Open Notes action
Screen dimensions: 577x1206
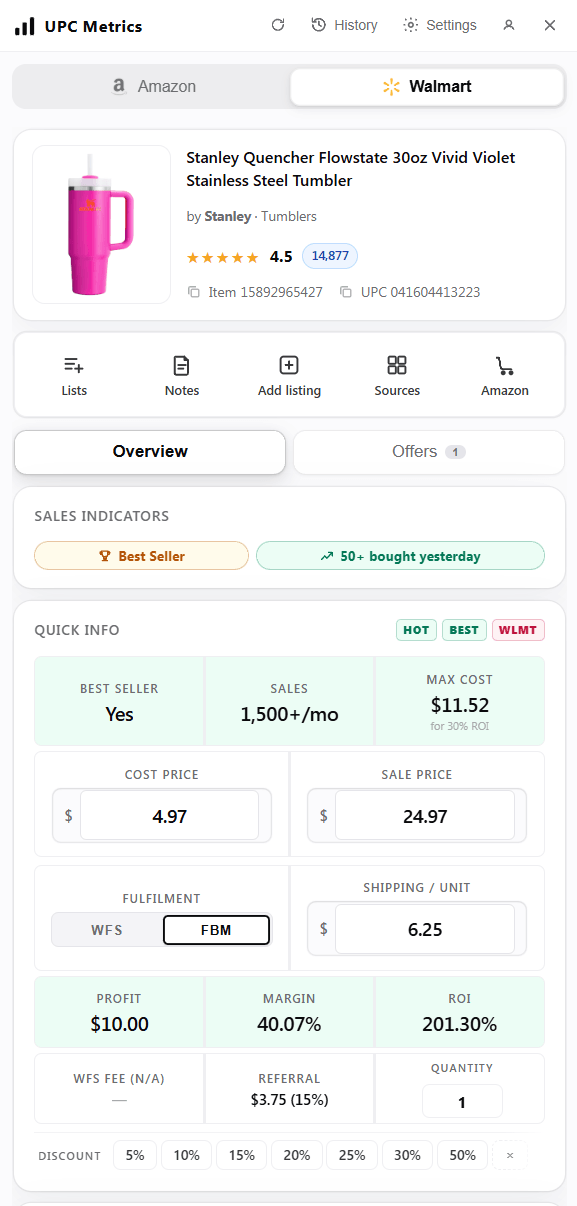[182, 375]
